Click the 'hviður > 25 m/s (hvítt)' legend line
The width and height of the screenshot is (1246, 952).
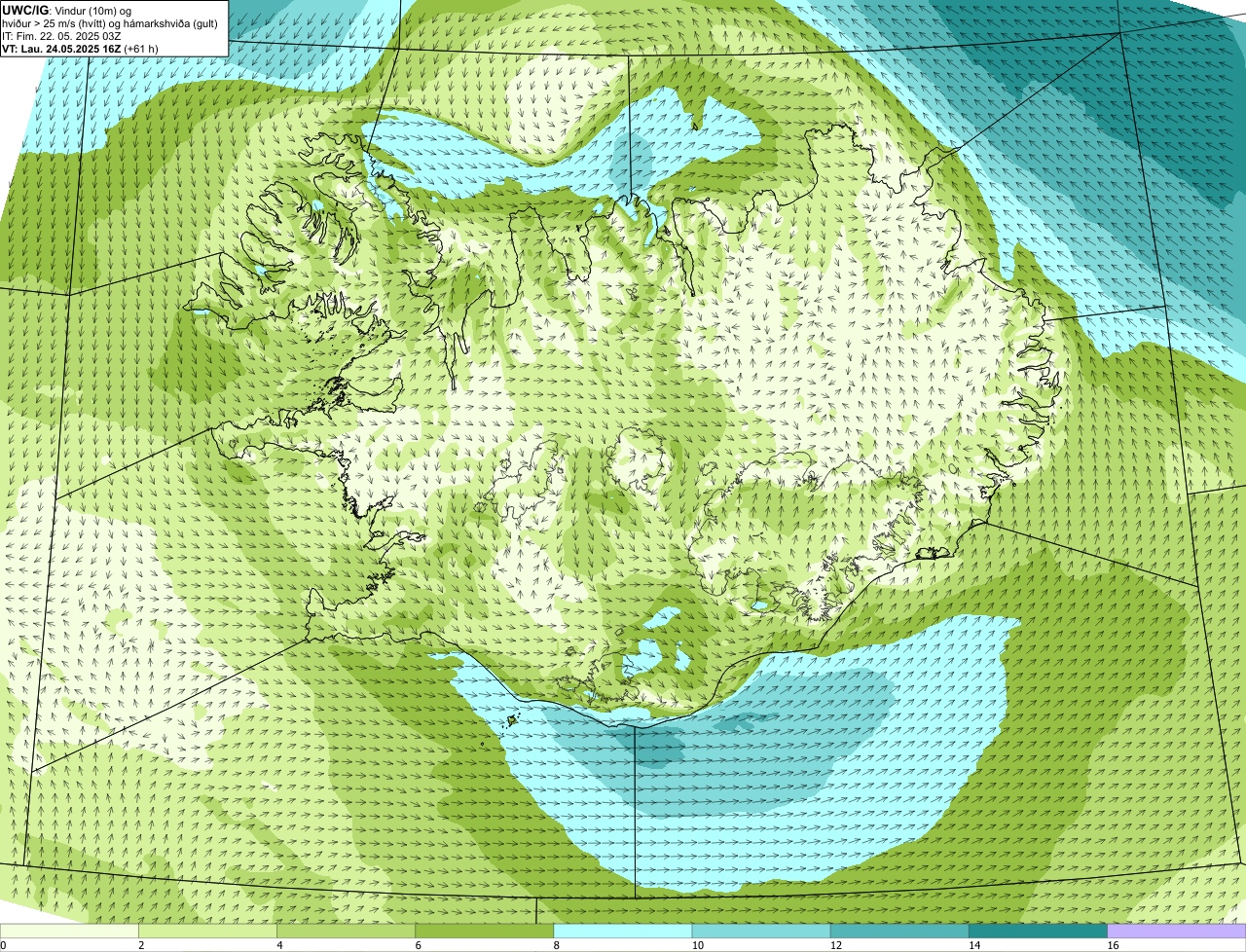click(x=112, y=22)
